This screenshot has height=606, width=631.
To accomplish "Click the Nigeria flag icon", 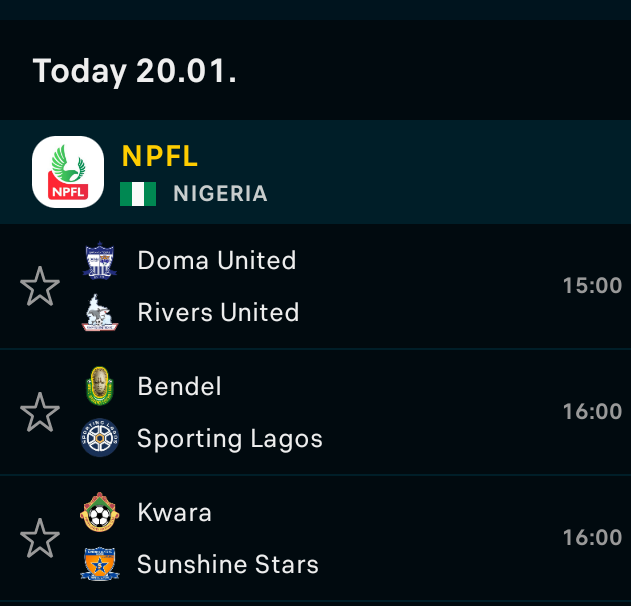I will (138, 194).
